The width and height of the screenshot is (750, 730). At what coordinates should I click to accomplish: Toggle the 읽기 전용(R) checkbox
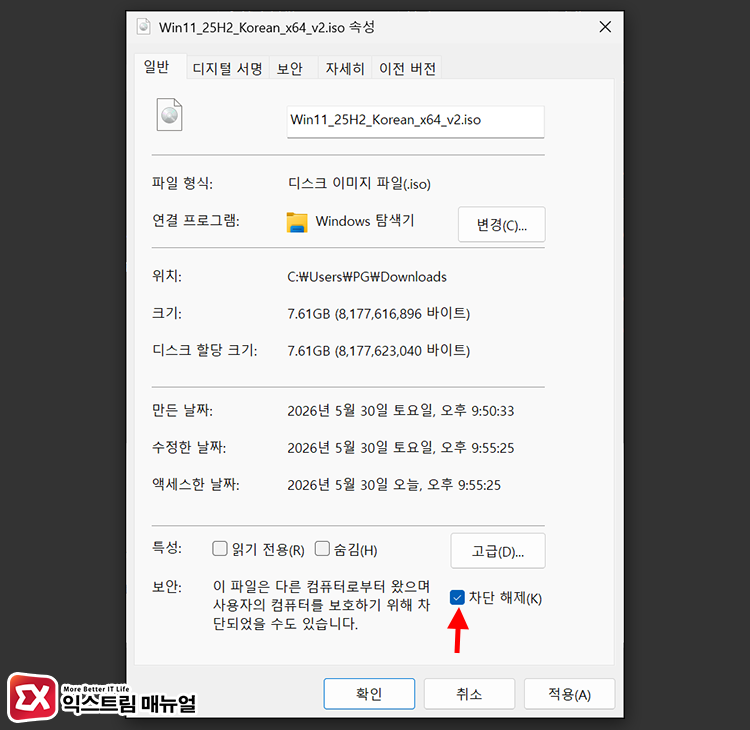tap(220, 548)
